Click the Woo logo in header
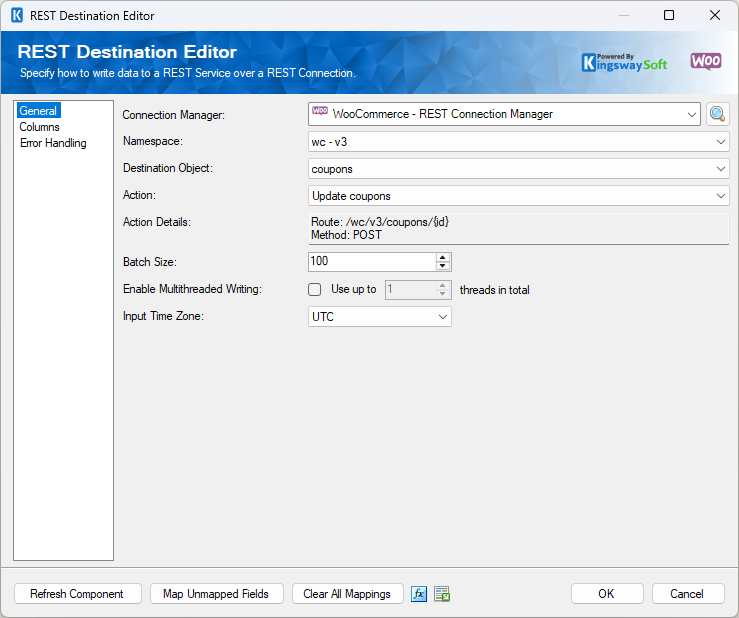Viewport: 739px width, 618px height. [706, 61]
